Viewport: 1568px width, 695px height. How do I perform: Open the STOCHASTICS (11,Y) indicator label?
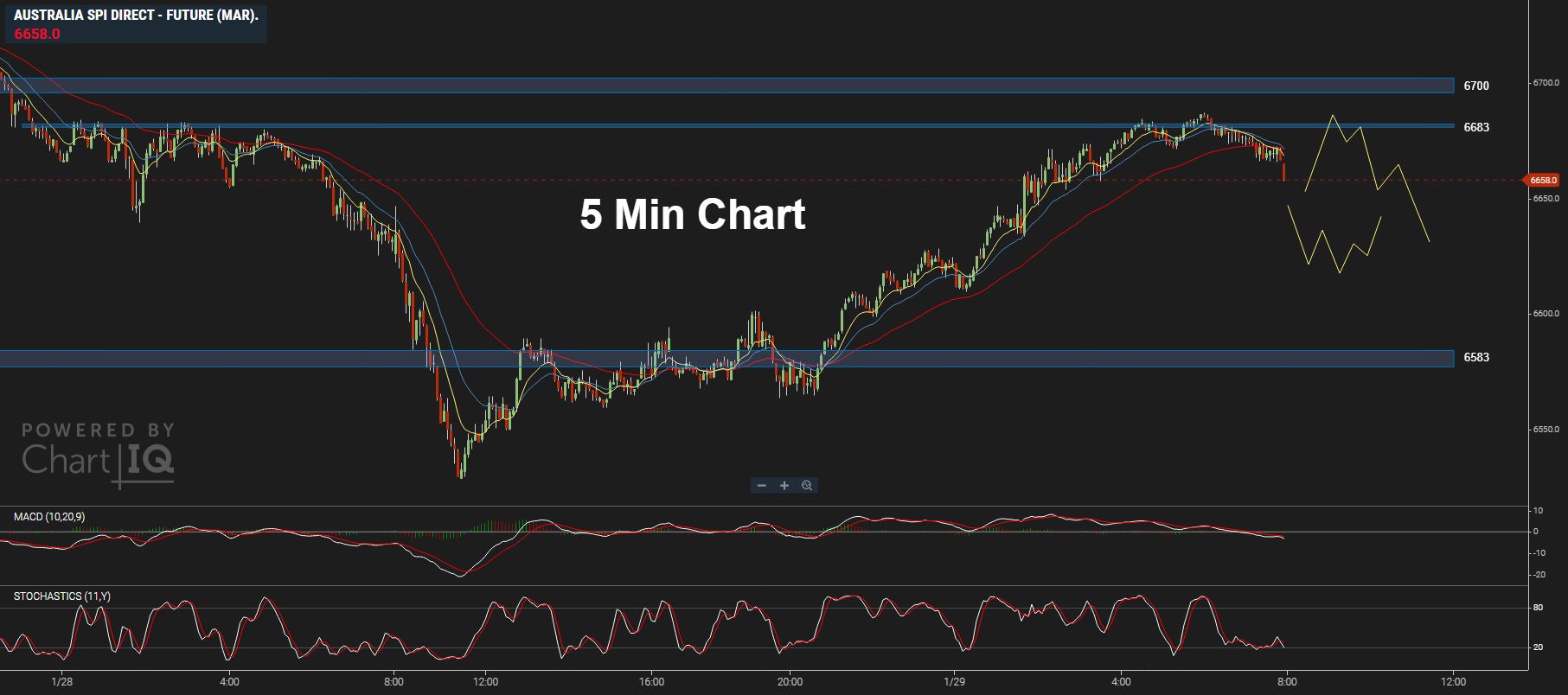[x=62, y=596]
